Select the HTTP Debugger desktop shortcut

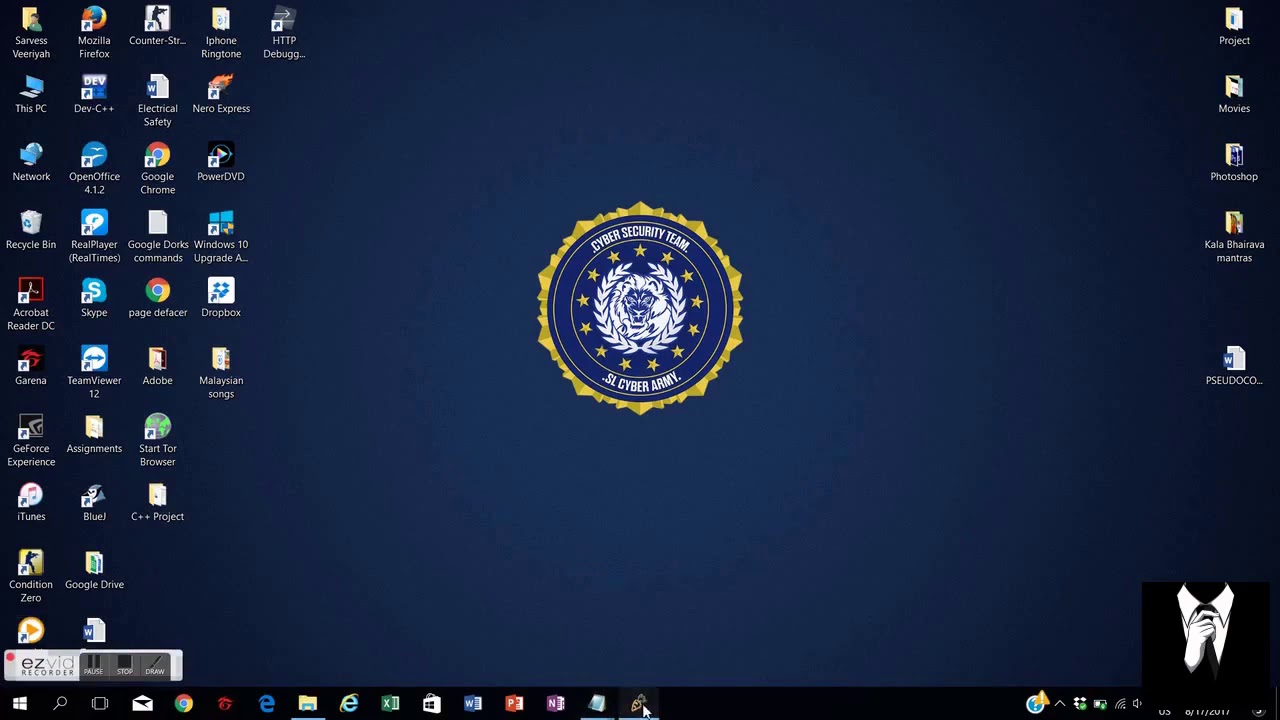coord(284,32)
